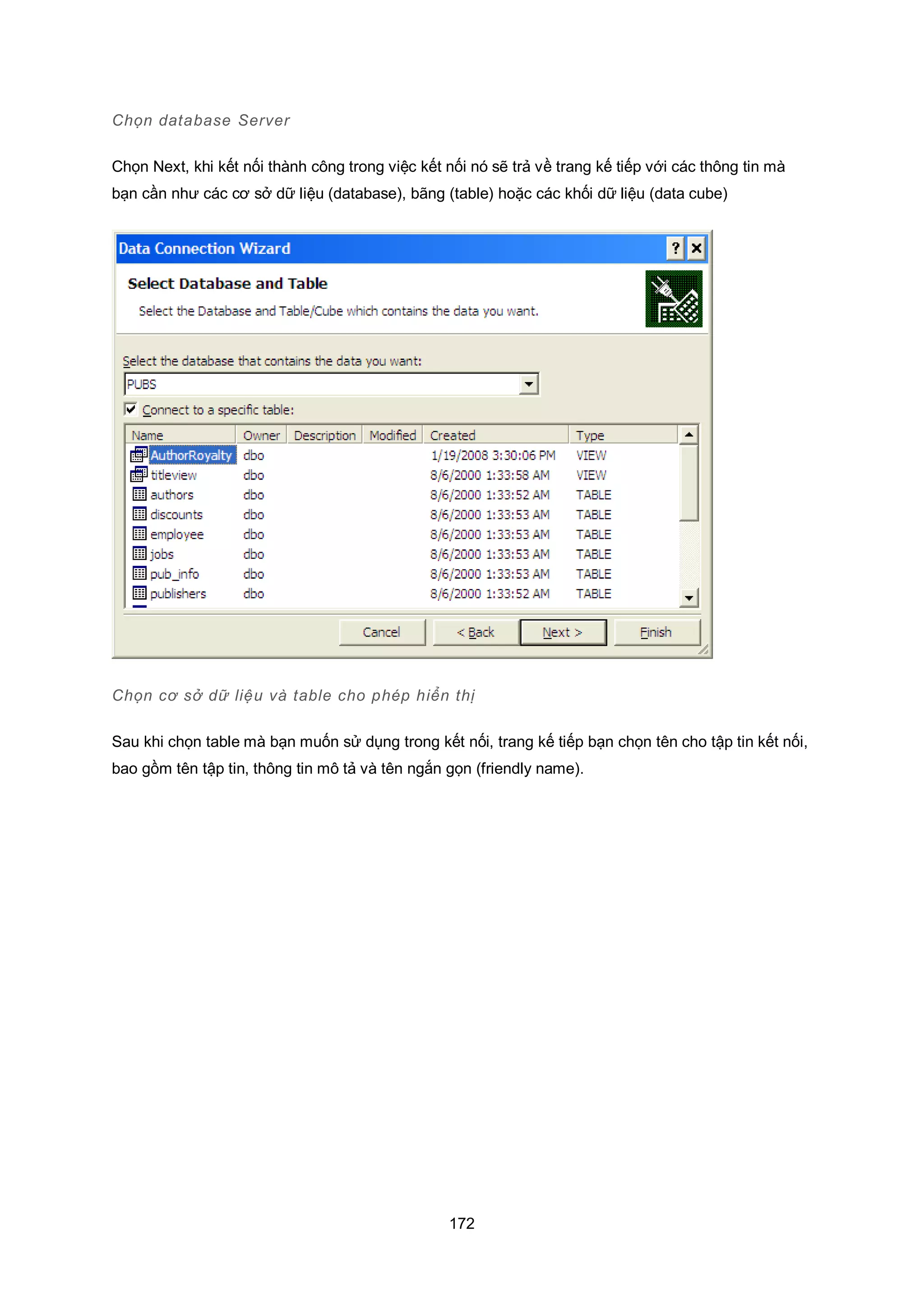This screenshot has width=924, height=1306.
Task: Click the TABLE type of the jobs row
Action: [x=593, y=554]
